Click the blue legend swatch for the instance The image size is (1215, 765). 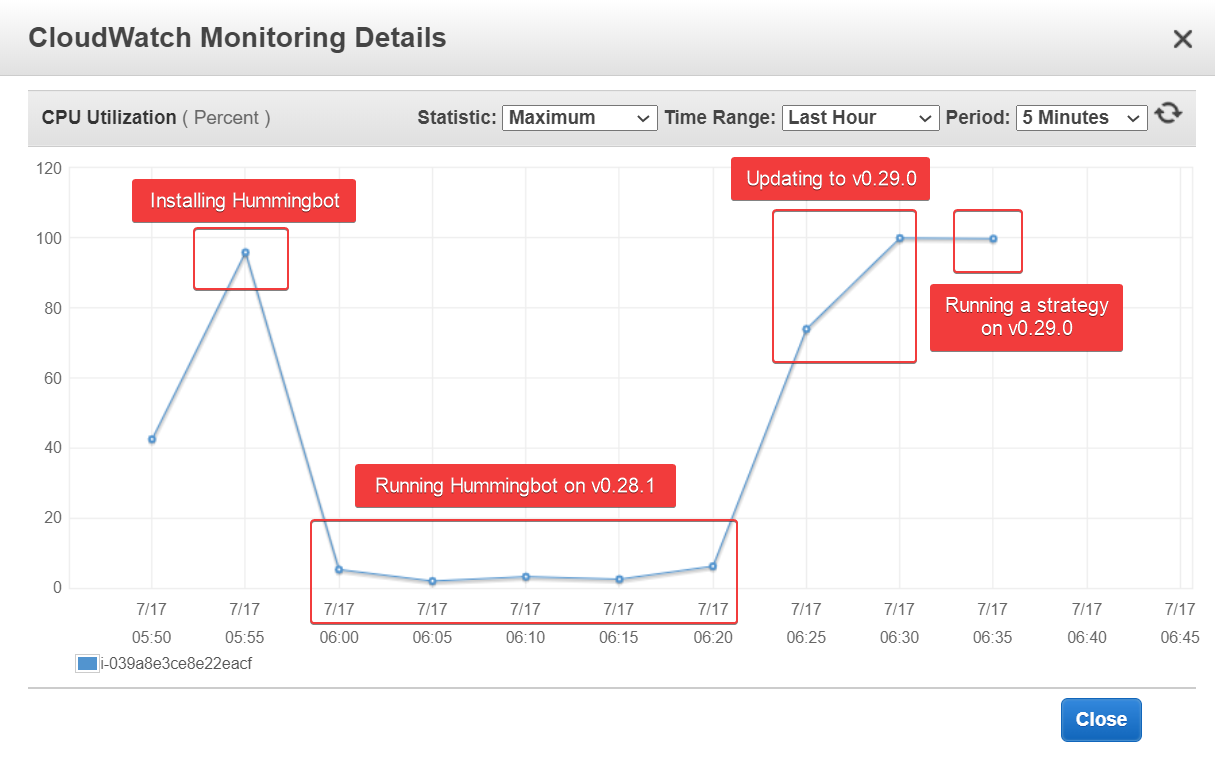coord(87,663)
